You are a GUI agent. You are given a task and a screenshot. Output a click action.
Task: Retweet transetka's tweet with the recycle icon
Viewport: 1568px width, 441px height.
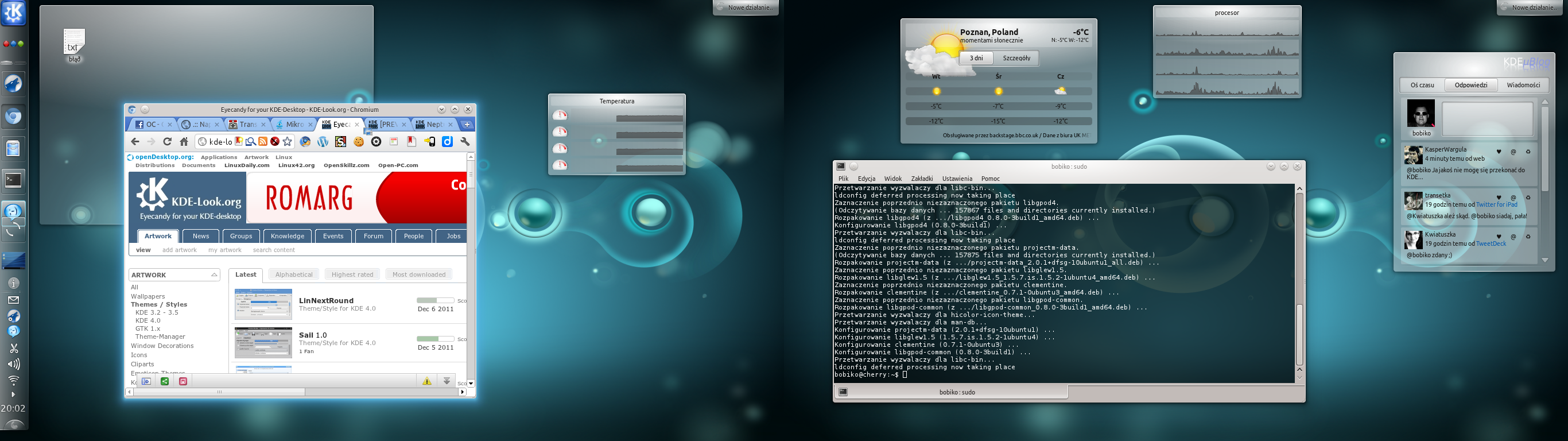(1528, 198)
